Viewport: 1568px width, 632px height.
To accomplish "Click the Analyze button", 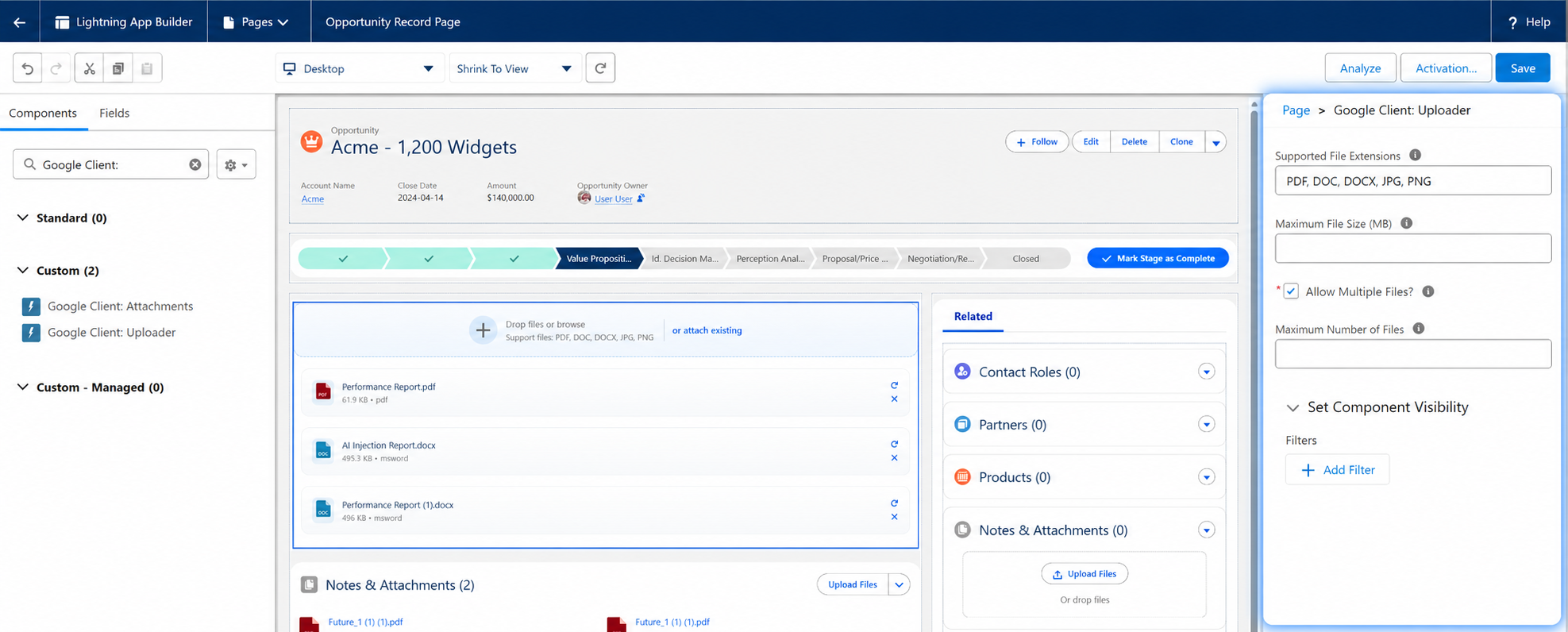I will [x=1360, y=68].
